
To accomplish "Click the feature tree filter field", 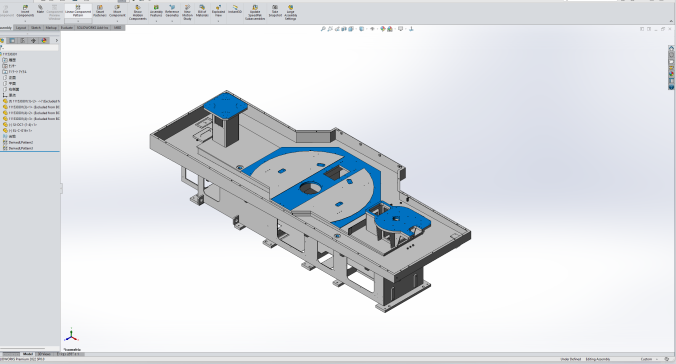I will [30, 48].
